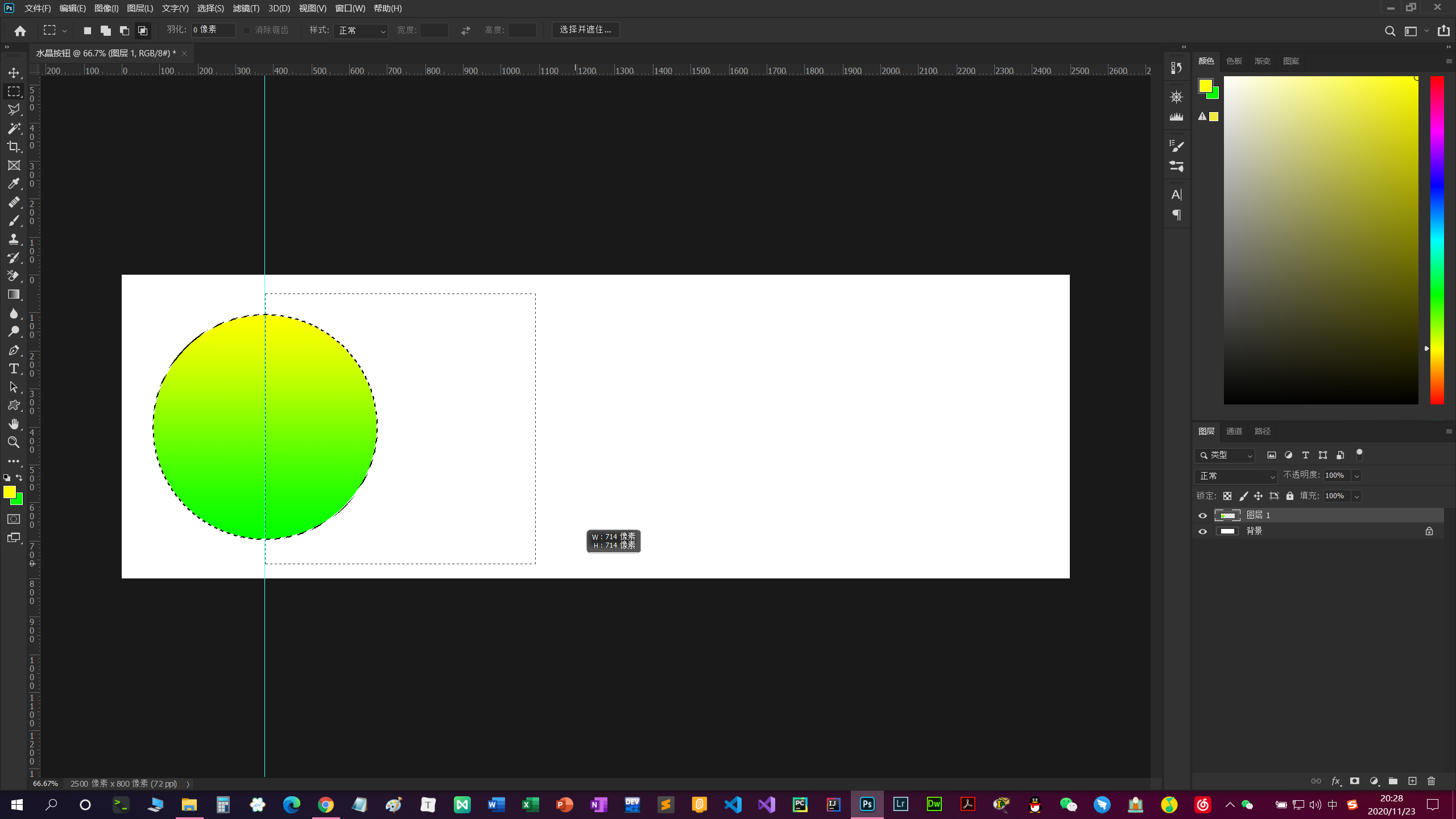
Task: Select the Move tool
Action: tap(14, 73)
